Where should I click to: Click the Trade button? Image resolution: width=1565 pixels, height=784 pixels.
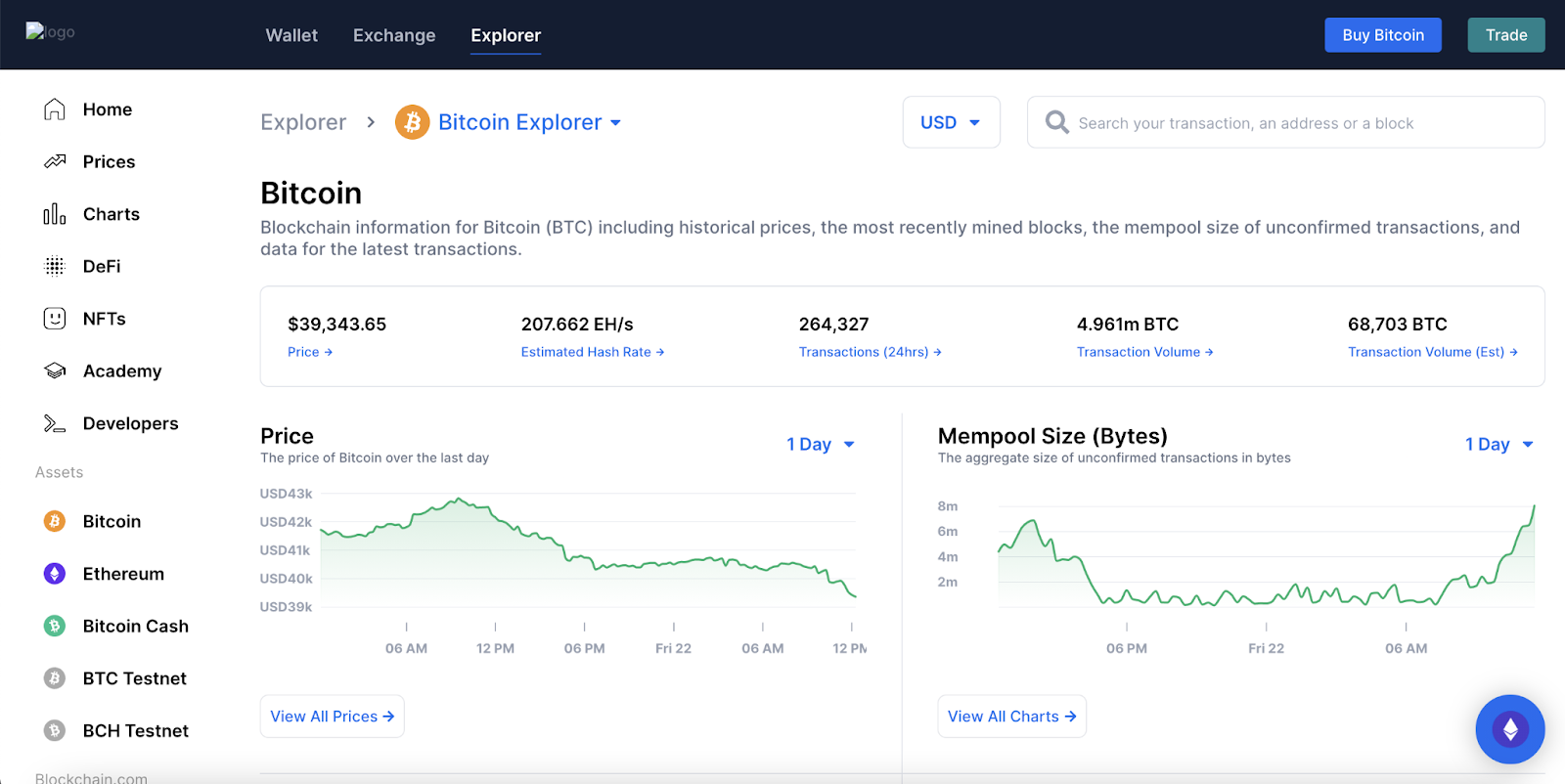1506,35
